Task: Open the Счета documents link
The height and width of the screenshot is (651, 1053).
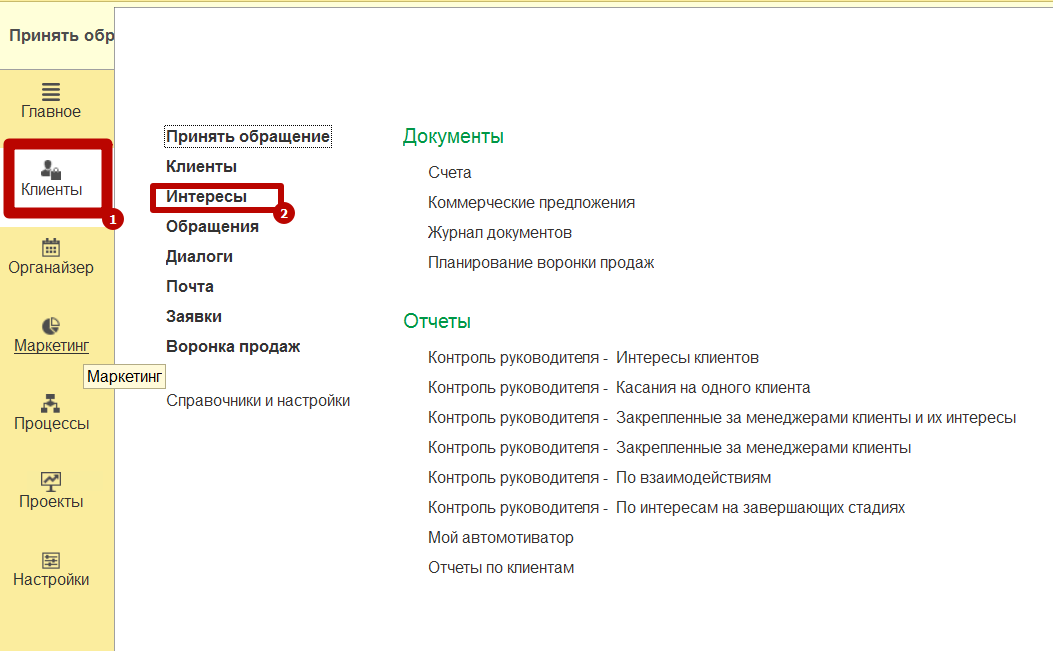Action: pos(449,173)
